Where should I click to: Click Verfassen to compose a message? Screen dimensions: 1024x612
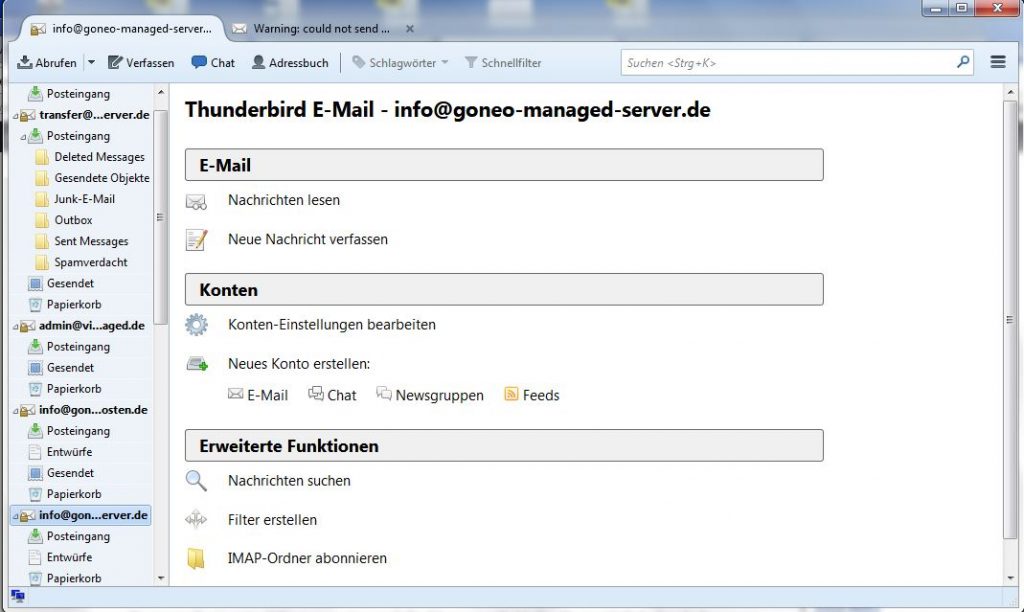point(141,63)
